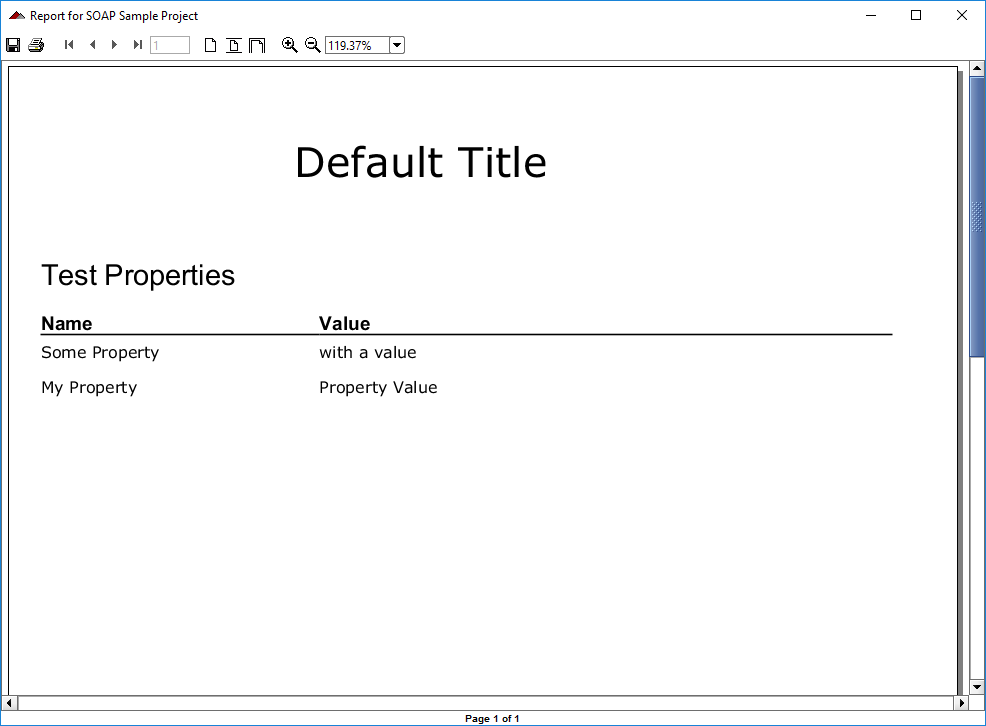Select the fit width icon
986x726 pixels.
pos(257,44)
